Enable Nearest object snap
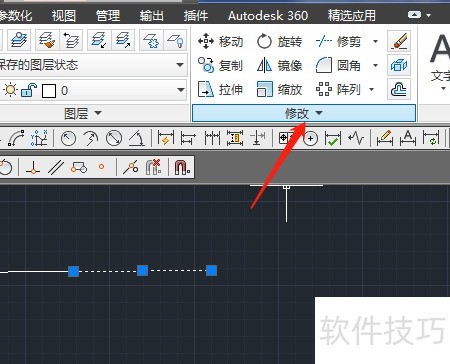Image resolution: width=450 pixels, height=364 pixels. (x=130, y=167)
